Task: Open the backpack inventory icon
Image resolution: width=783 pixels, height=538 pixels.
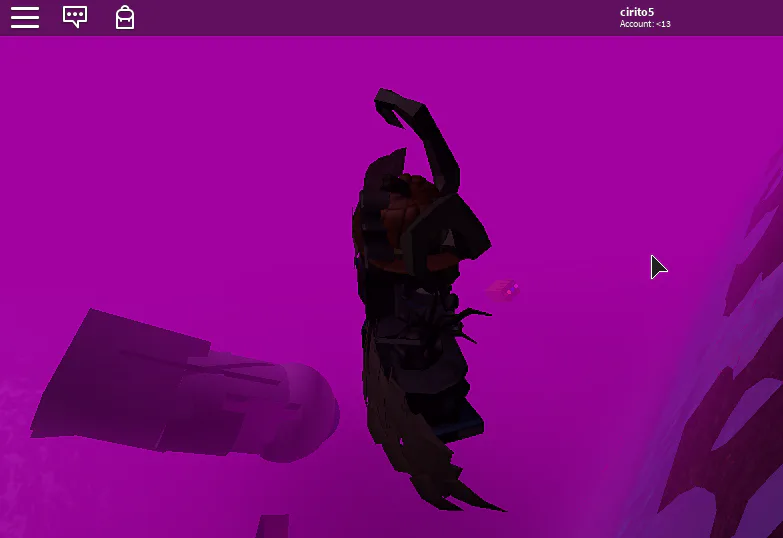Action: [125, 17]
